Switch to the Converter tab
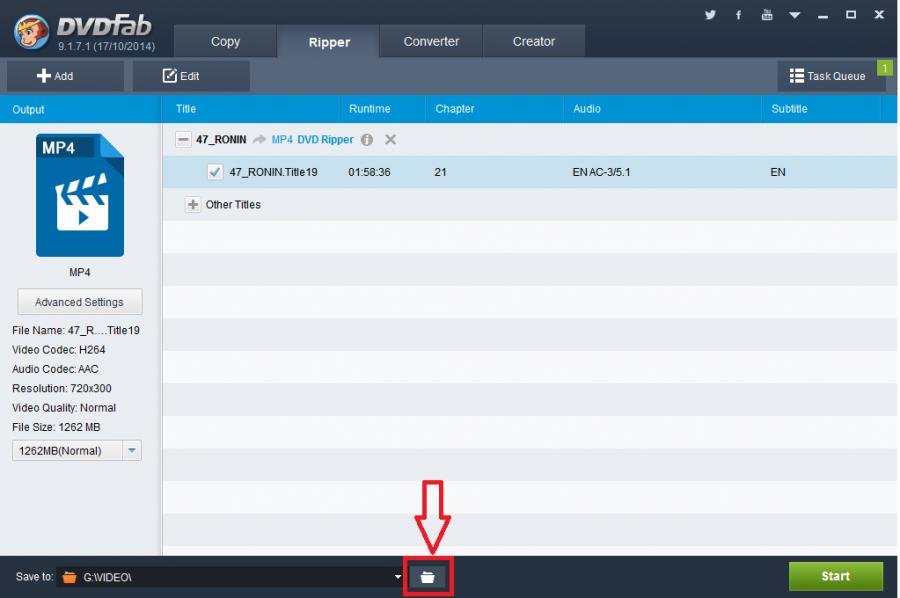Image resolution: width=900 pixels, height=598 pixels. 431,41
